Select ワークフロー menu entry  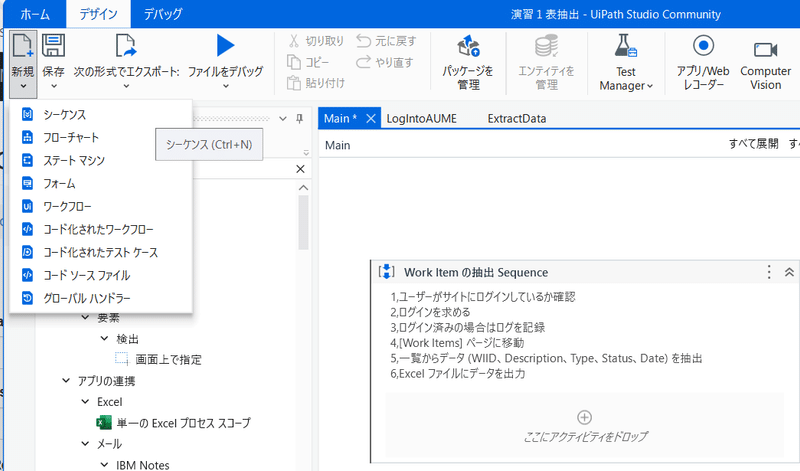pos(101,206)
